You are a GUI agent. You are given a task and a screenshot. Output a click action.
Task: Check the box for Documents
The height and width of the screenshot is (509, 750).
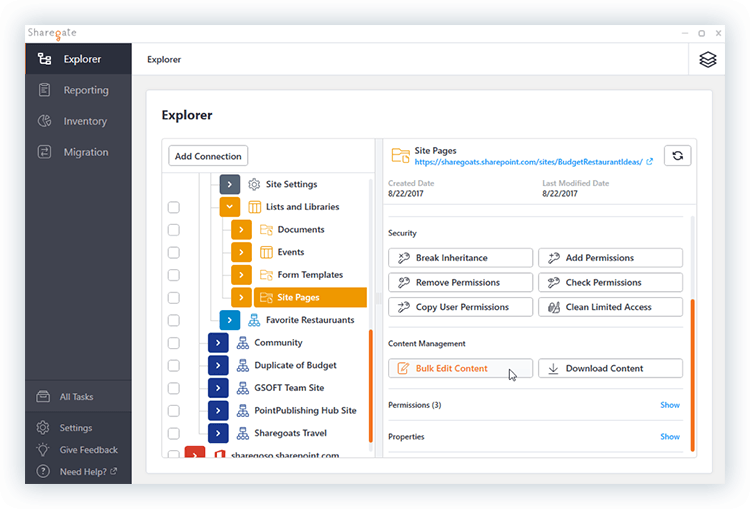pyautogui.click(x=174, y=230)
